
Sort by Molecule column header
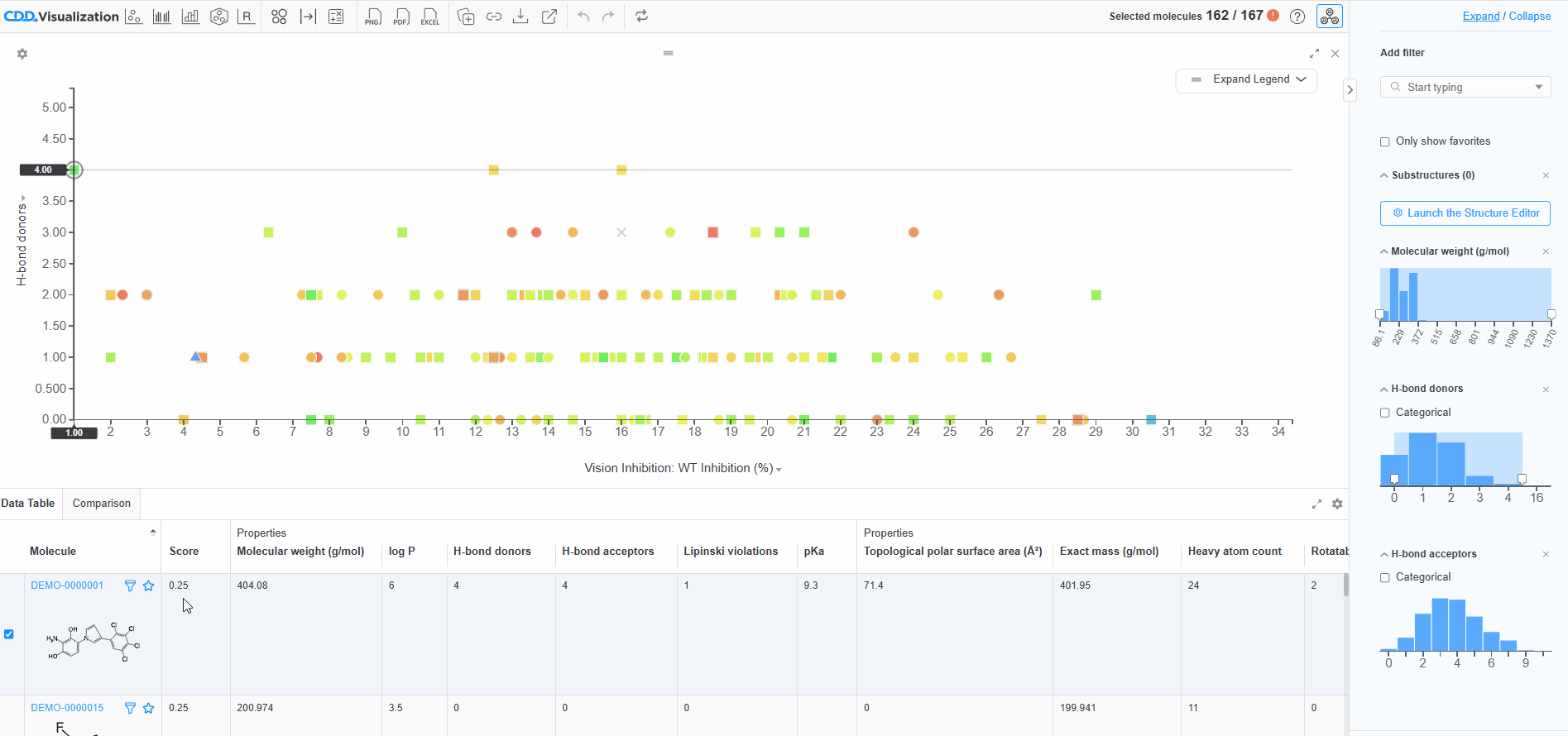tap(53, 551)
